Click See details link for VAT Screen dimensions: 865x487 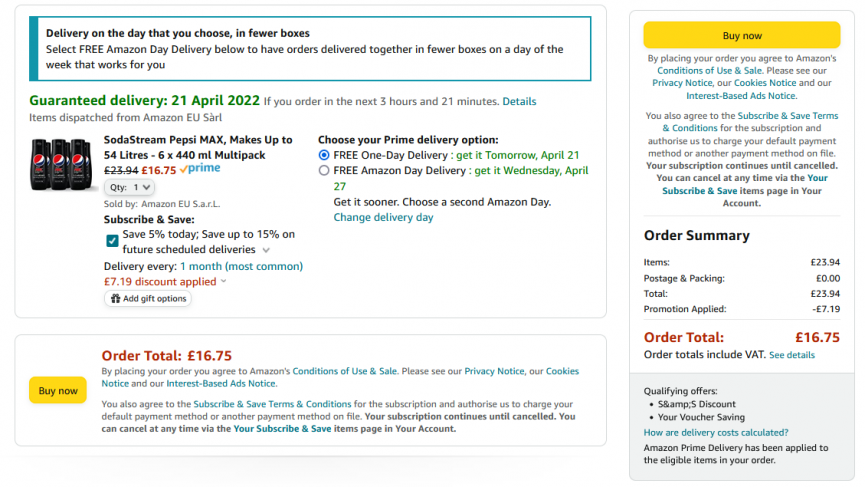click(792, 355)
